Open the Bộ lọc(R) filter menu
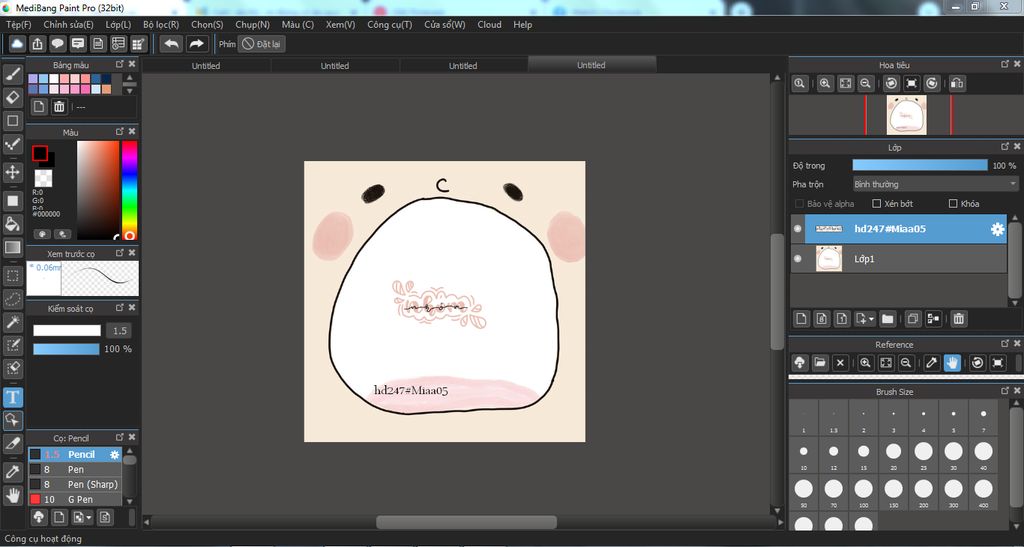This screenshot has height=547, width=1024. pyautogui.click(x=161, y=24)
